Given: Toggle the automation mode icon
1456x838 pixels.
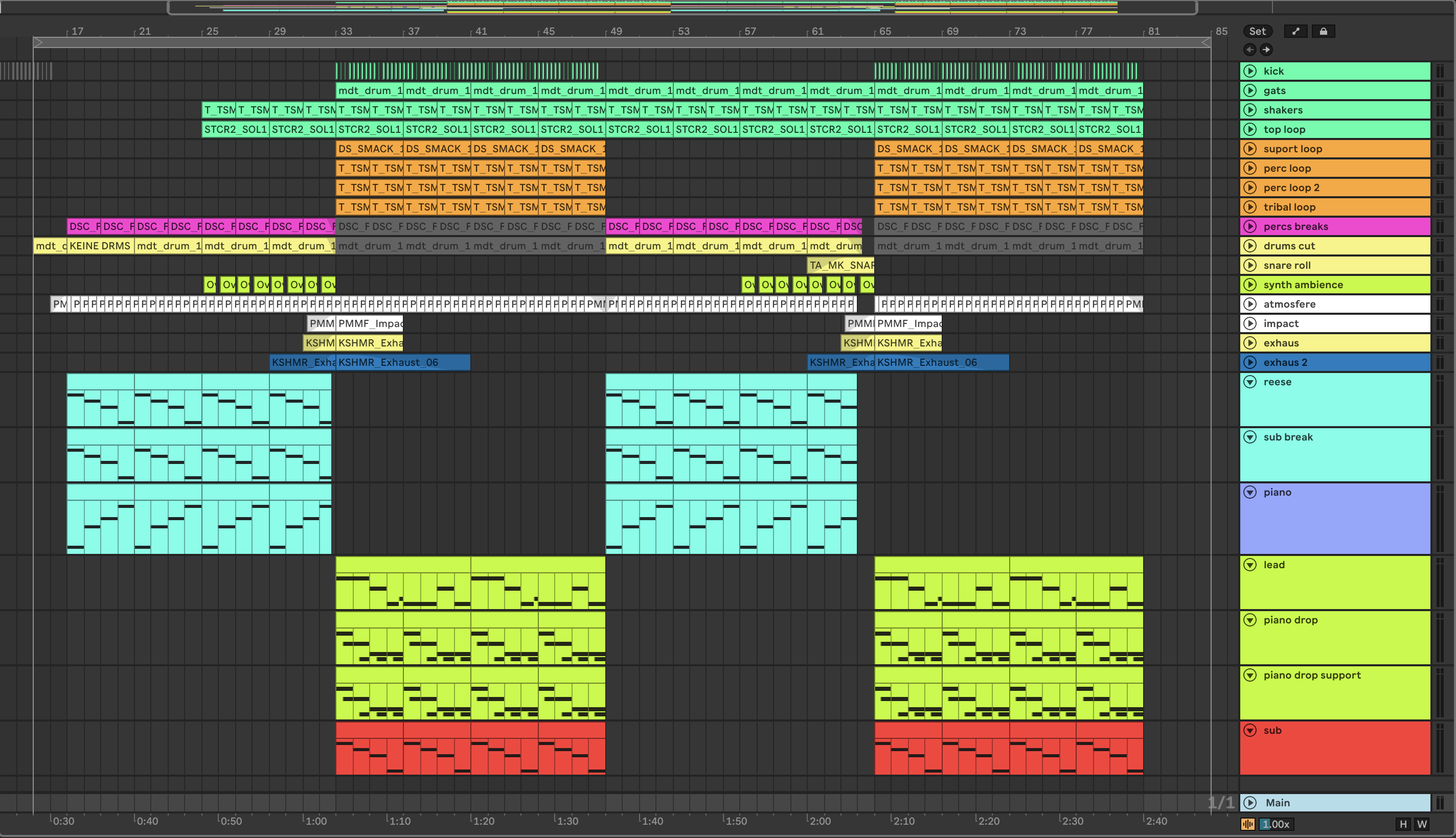Looking at the screenshot, I should [1295, 32].
